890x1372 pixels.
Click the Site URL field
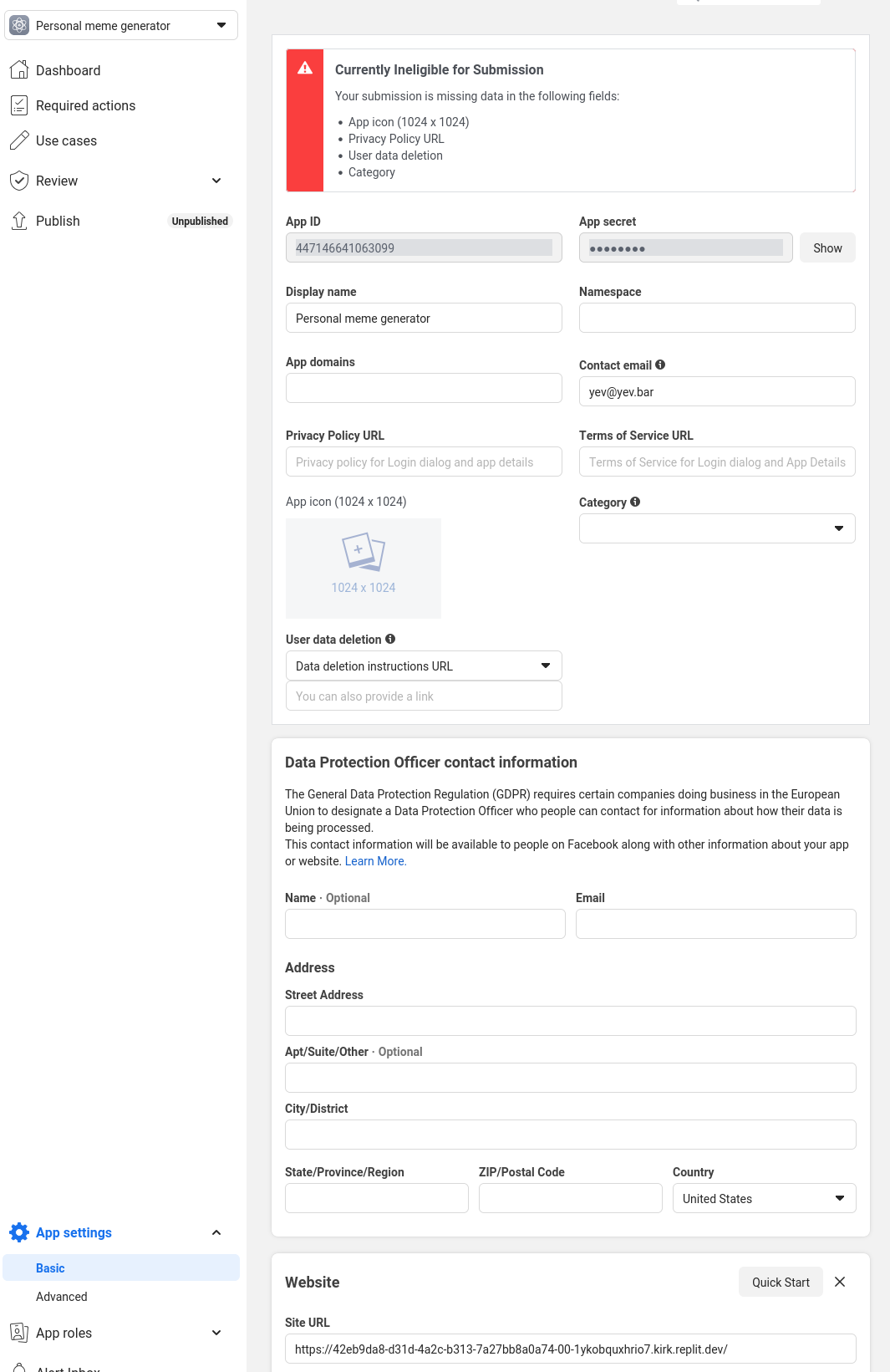571,1349
